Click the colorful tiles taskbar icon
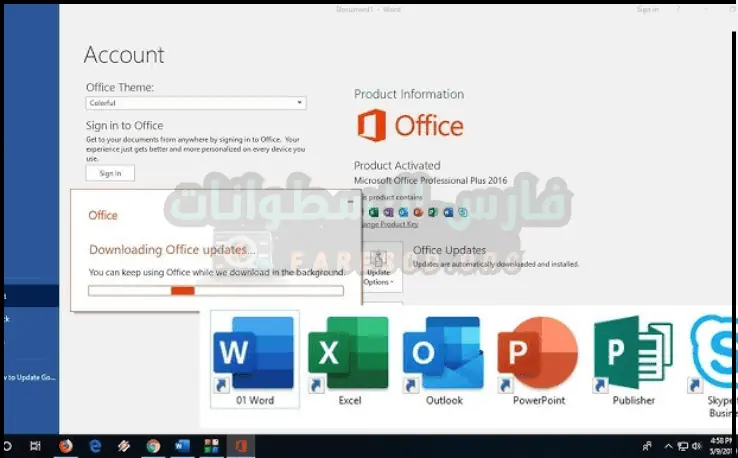This screenshot has width=738, height=458. click(x=211, y=445)
